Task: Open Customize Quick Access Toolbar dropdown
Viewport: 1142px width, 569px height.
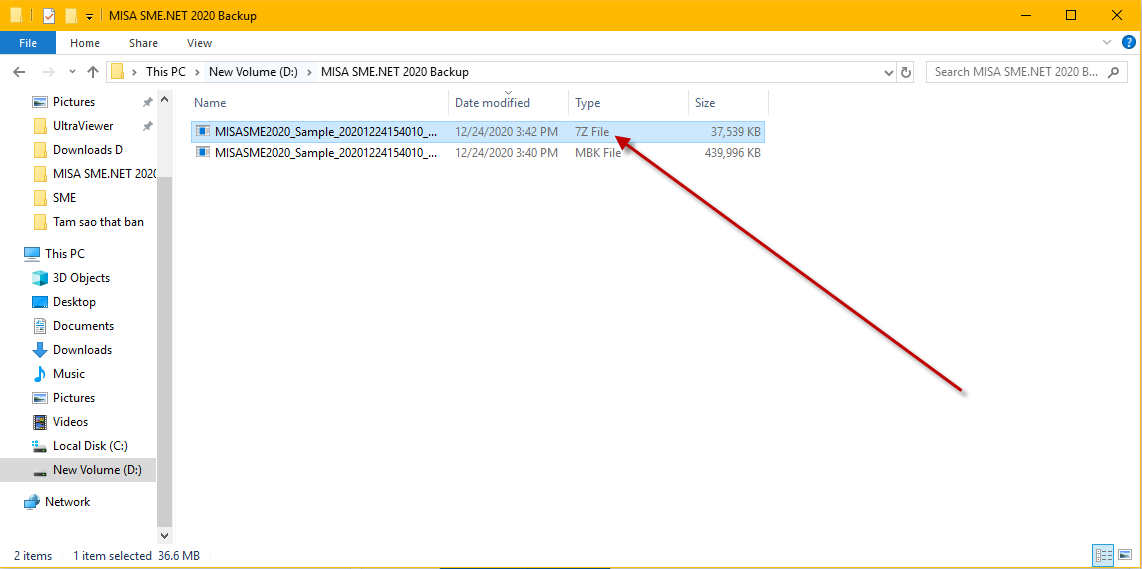Action: pos(89,15)
